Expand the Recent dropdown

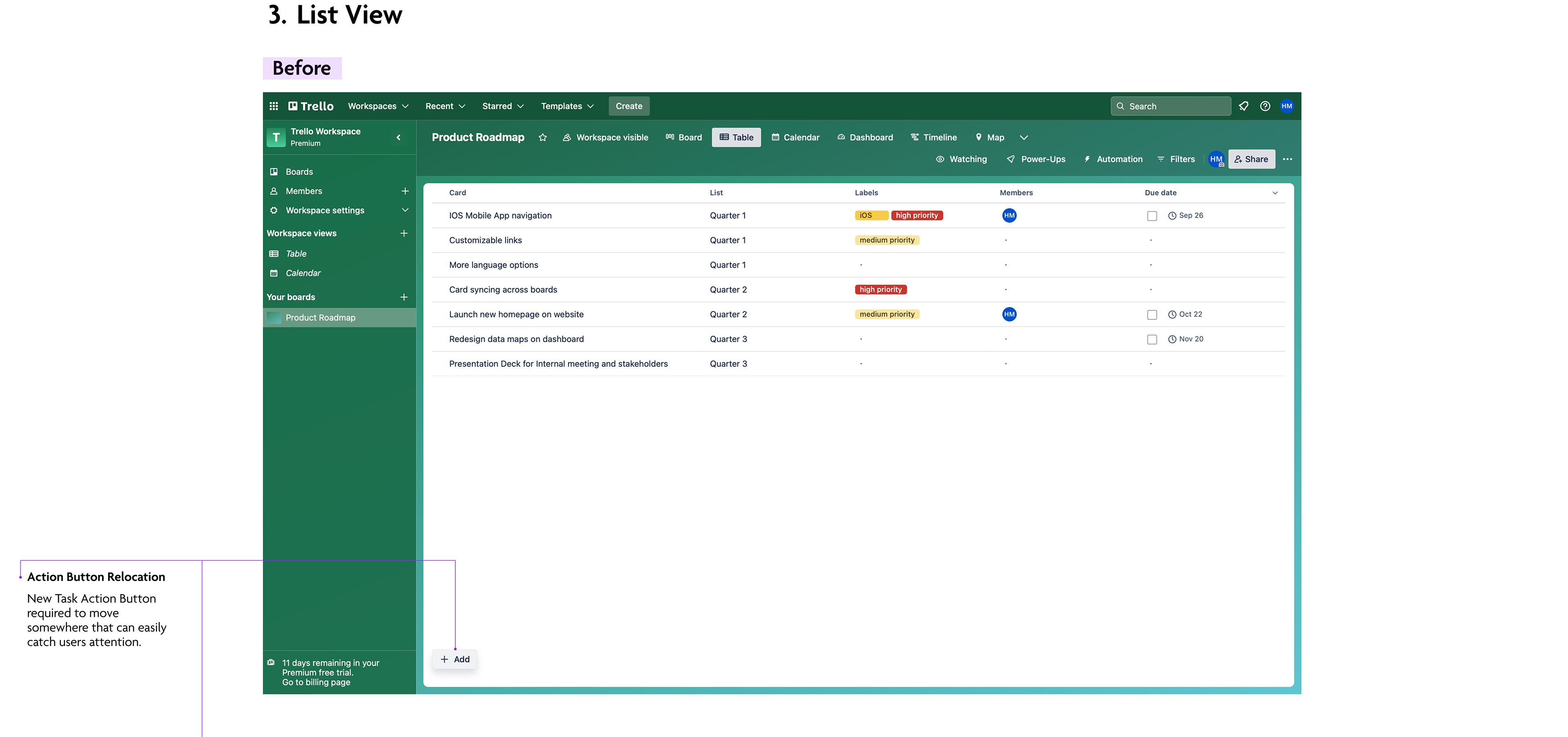coord(445,106)
